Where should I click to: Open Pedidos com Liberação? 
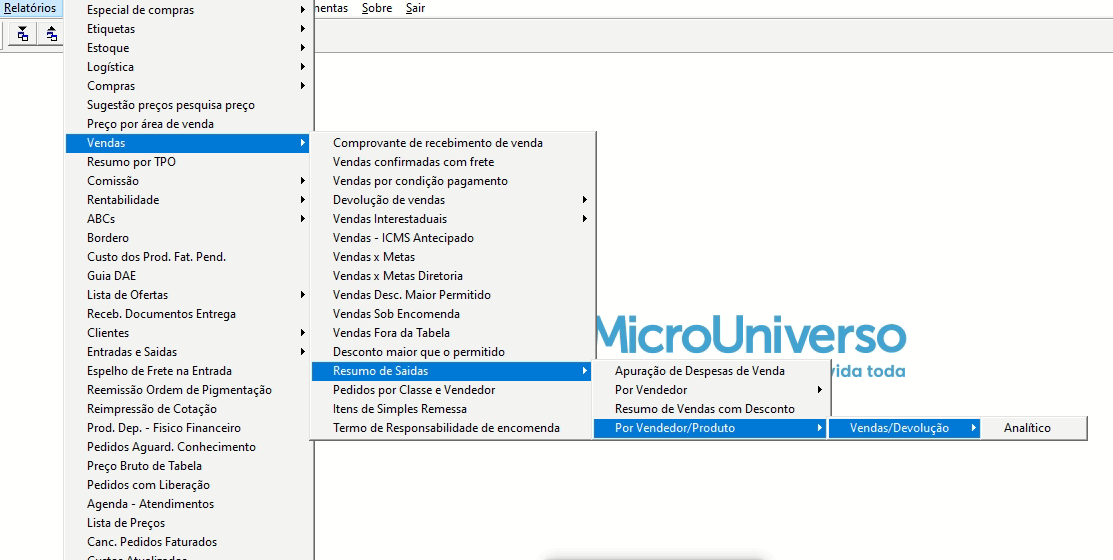[188, 485]
